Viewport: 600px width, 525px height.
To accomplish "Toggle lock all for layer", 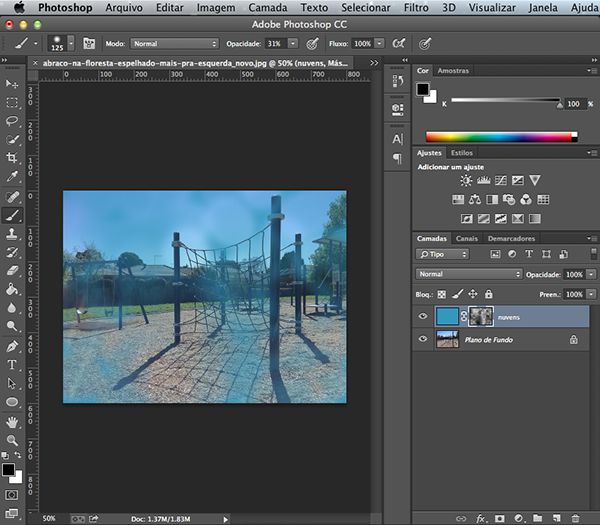I will click(488, 294).
